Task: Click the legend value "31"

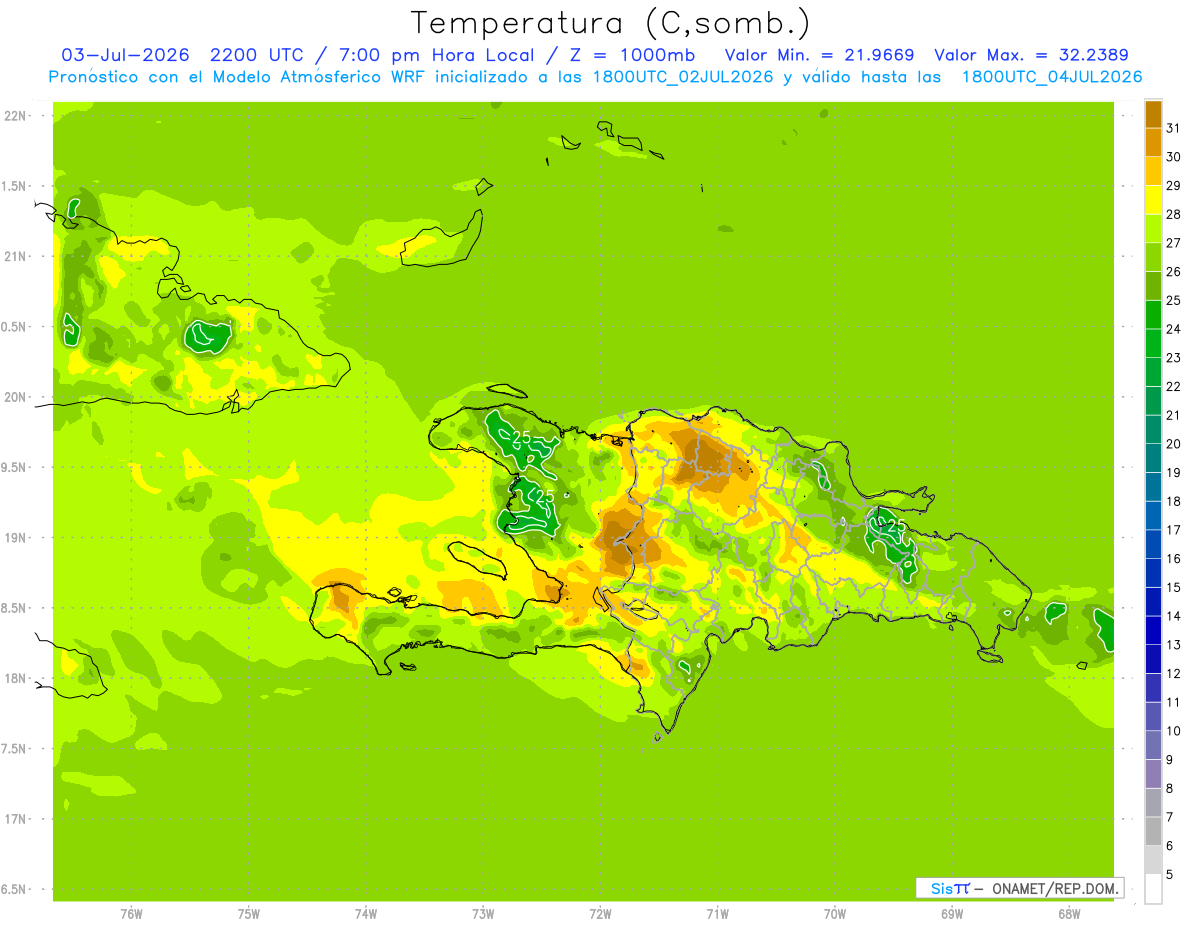Action: pyautogui.click(x=1174, y=128)
